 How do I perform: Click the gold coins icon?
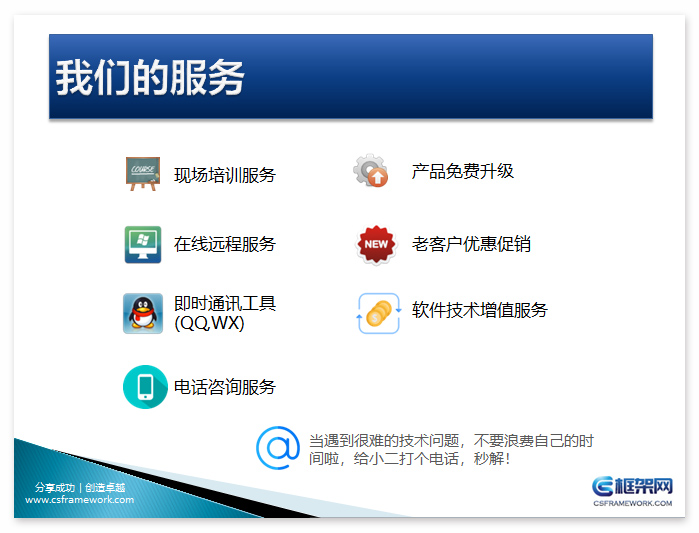click(x=378, y=313)
